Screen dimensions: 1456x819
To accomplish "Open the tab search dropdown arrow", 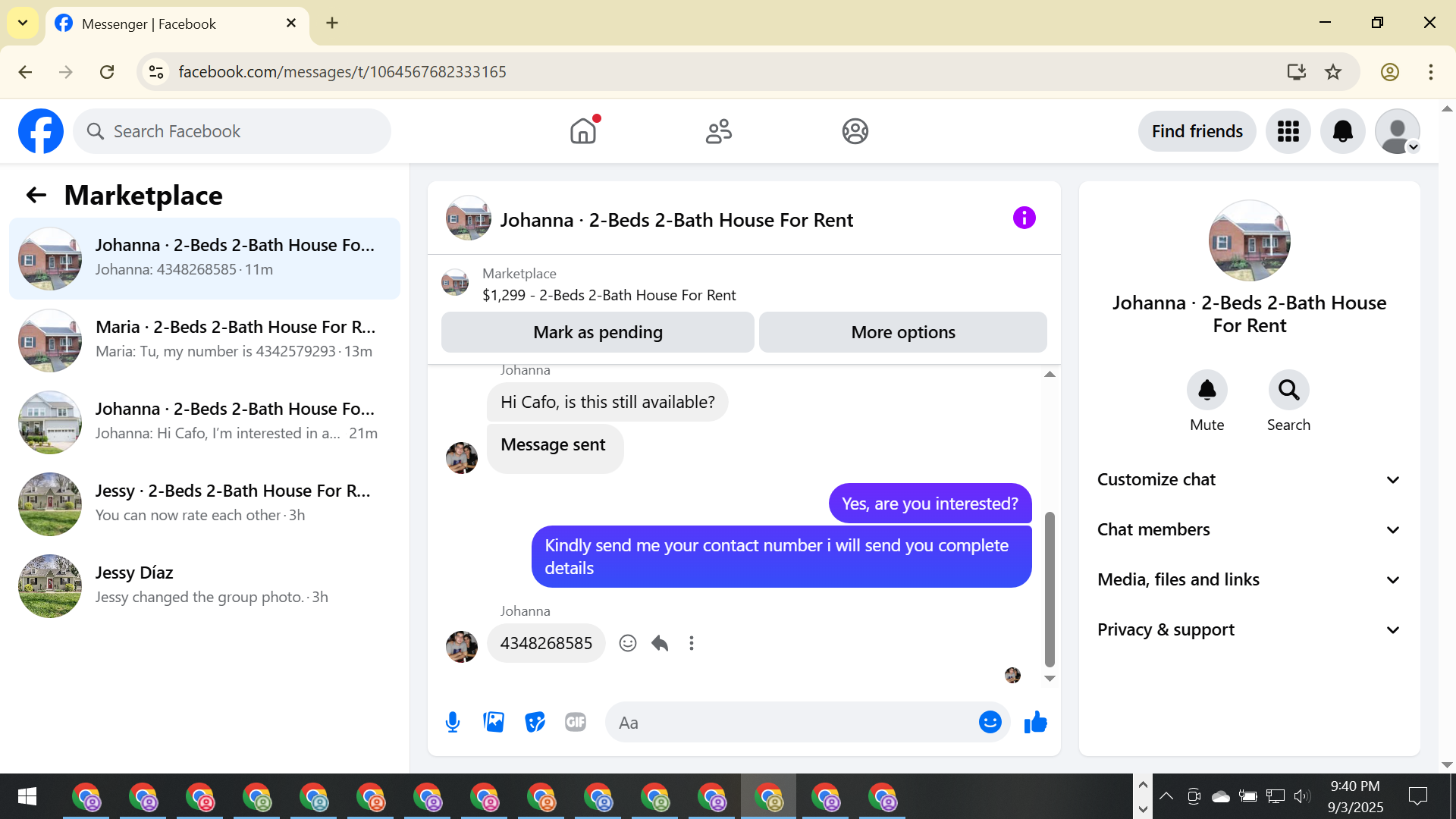I will pos(23,23).
